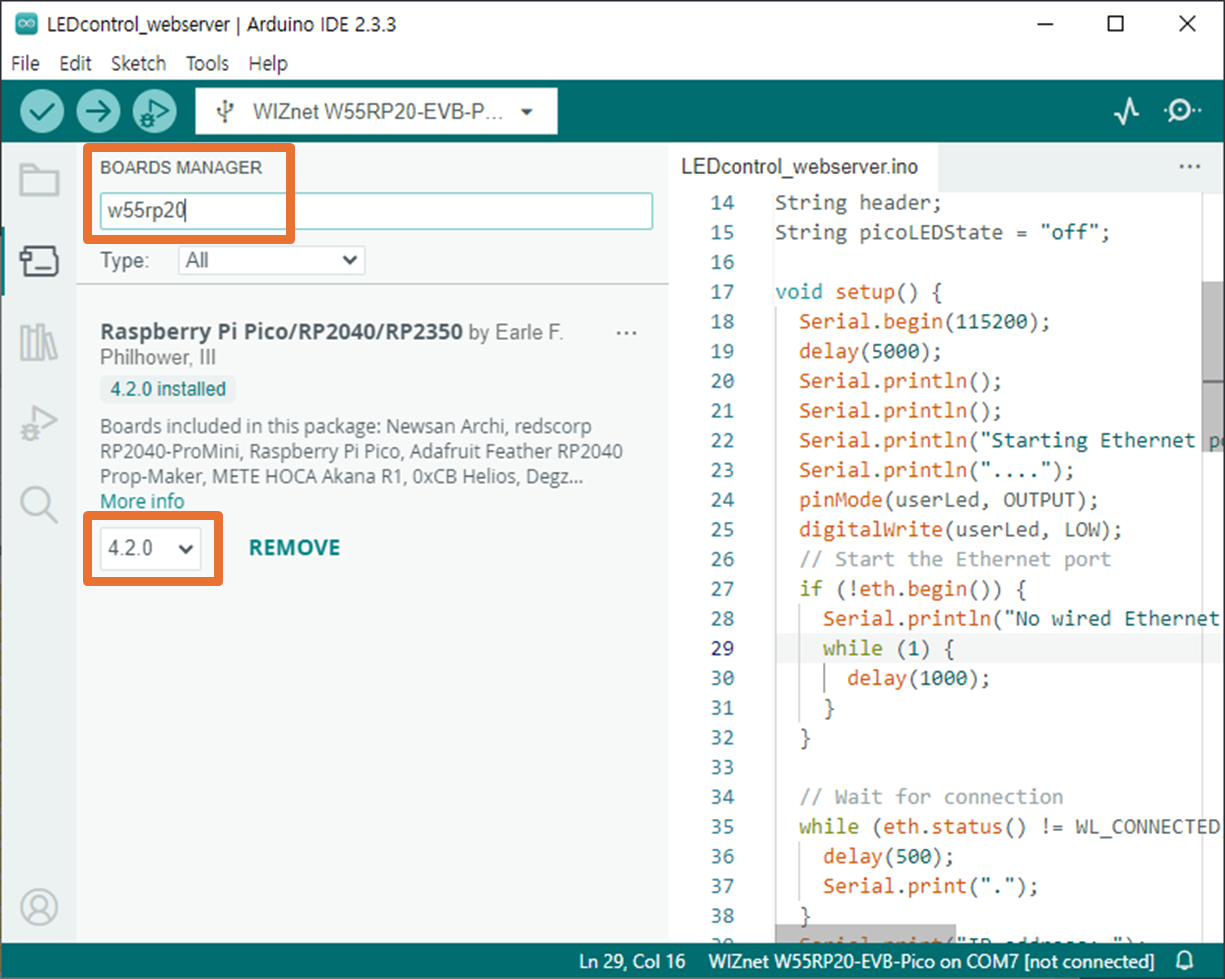The width and height of the screenshot is (1225, 979).
Task: Toggle the Boards Manager sidebar icon
Action: (39, 262)
